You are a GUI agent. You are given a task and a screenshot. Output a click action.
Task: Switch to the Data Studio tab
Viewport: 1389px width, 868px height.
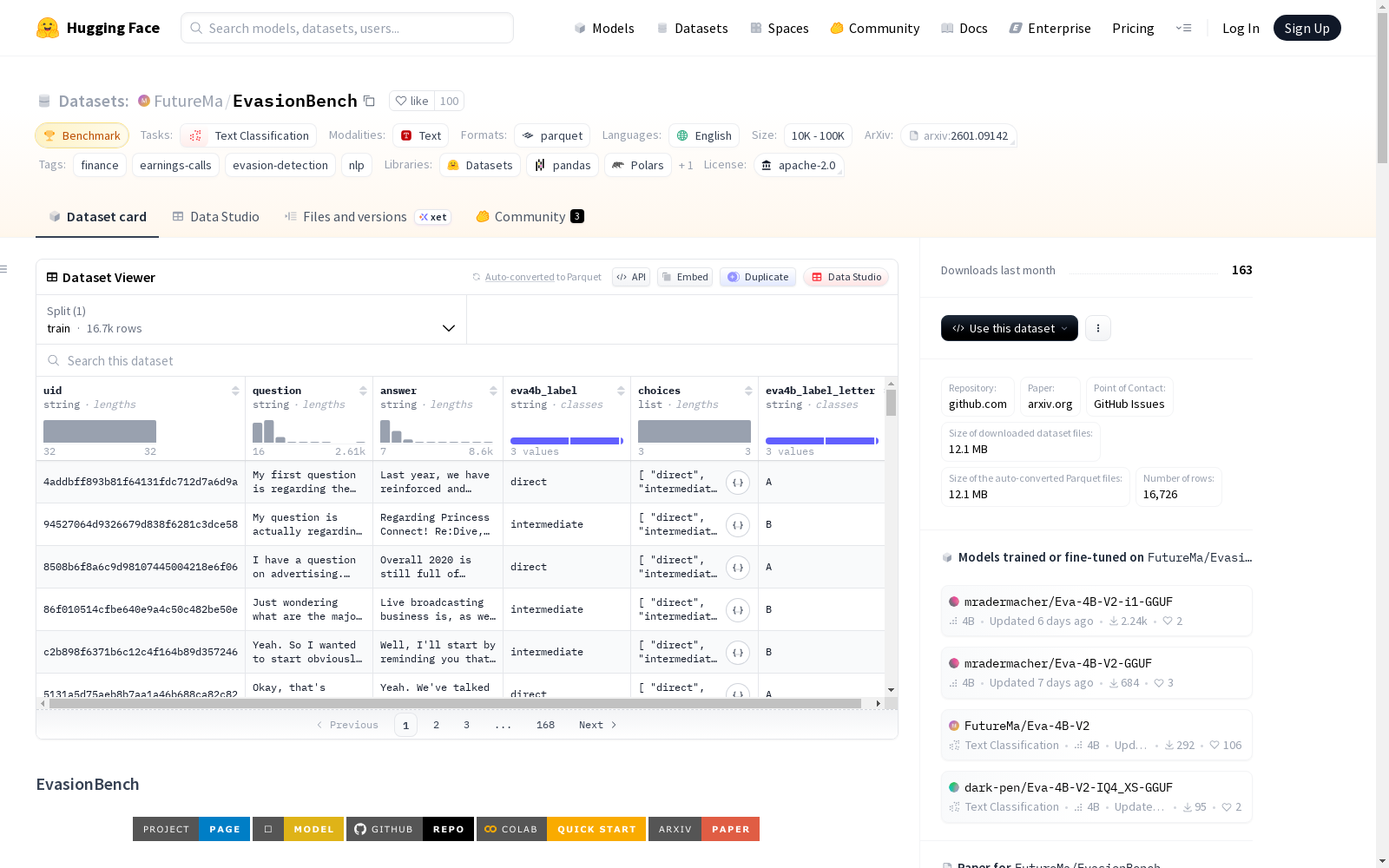[x=215, y=217]
